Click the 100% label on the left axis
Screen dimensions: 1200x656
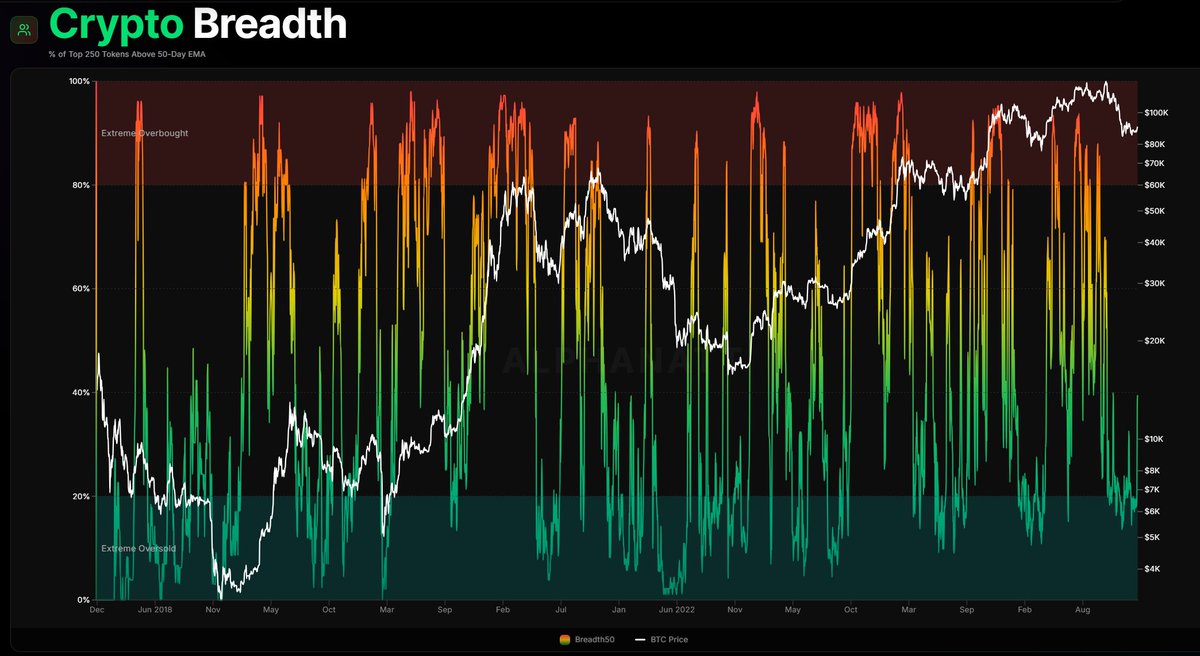[79, 81]
